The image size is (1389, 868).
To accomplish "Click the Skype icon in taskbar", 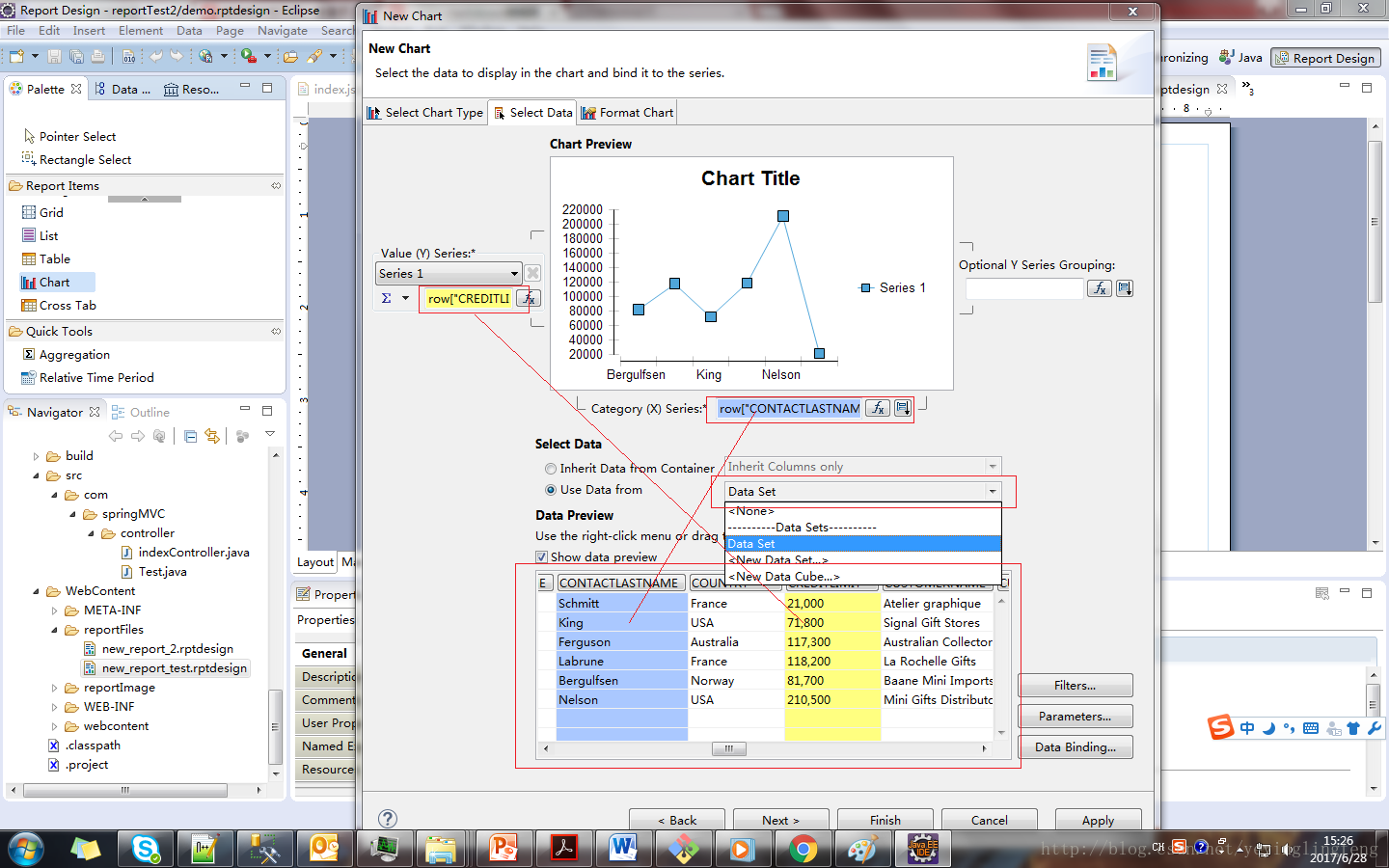I will [x=146, y=849].
